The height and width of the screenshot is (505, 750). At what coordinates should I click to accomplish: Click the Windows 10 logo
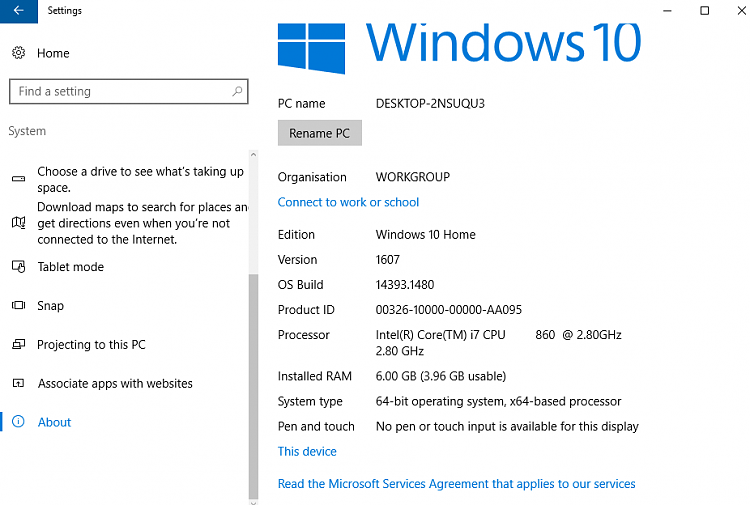click(459, 47)
